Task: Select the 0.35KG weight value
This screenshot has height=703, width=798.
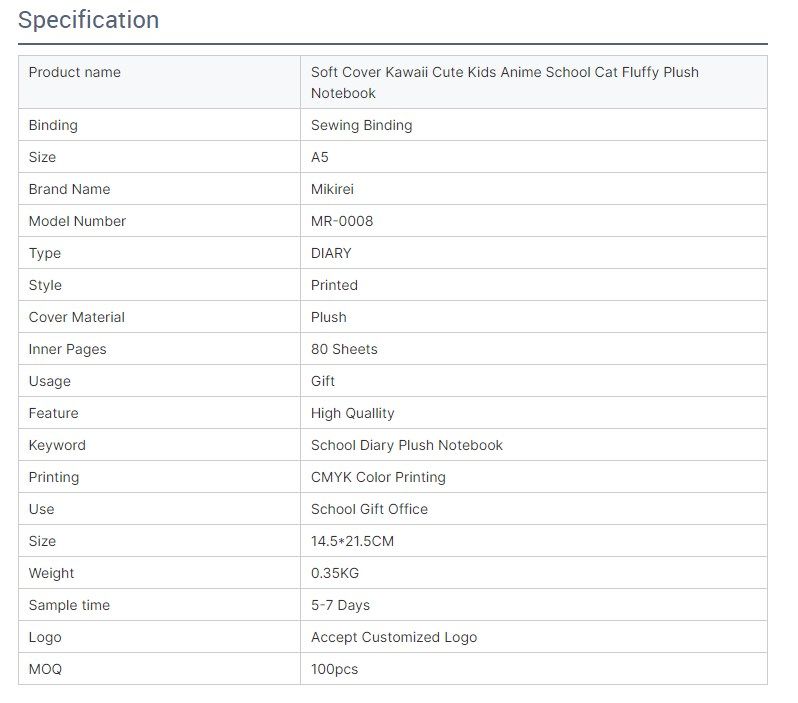Action: click(335, 573)
